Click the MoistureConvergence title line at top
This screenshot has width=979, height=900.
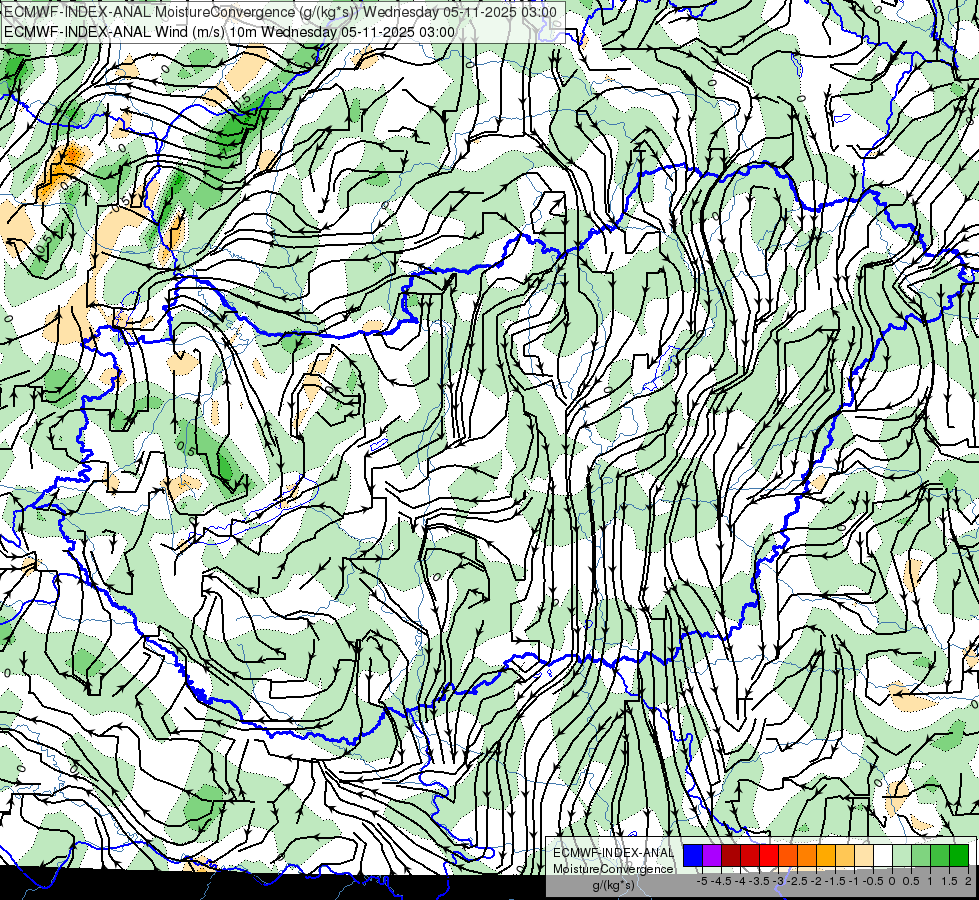click(280, 12)
